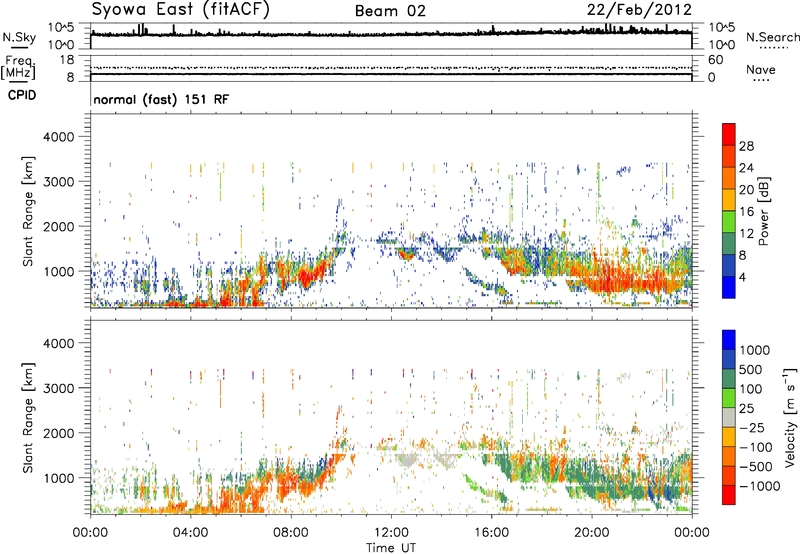Click the 'Beam 02' label
Screen dimensions: 800x554
click(390, 11)
